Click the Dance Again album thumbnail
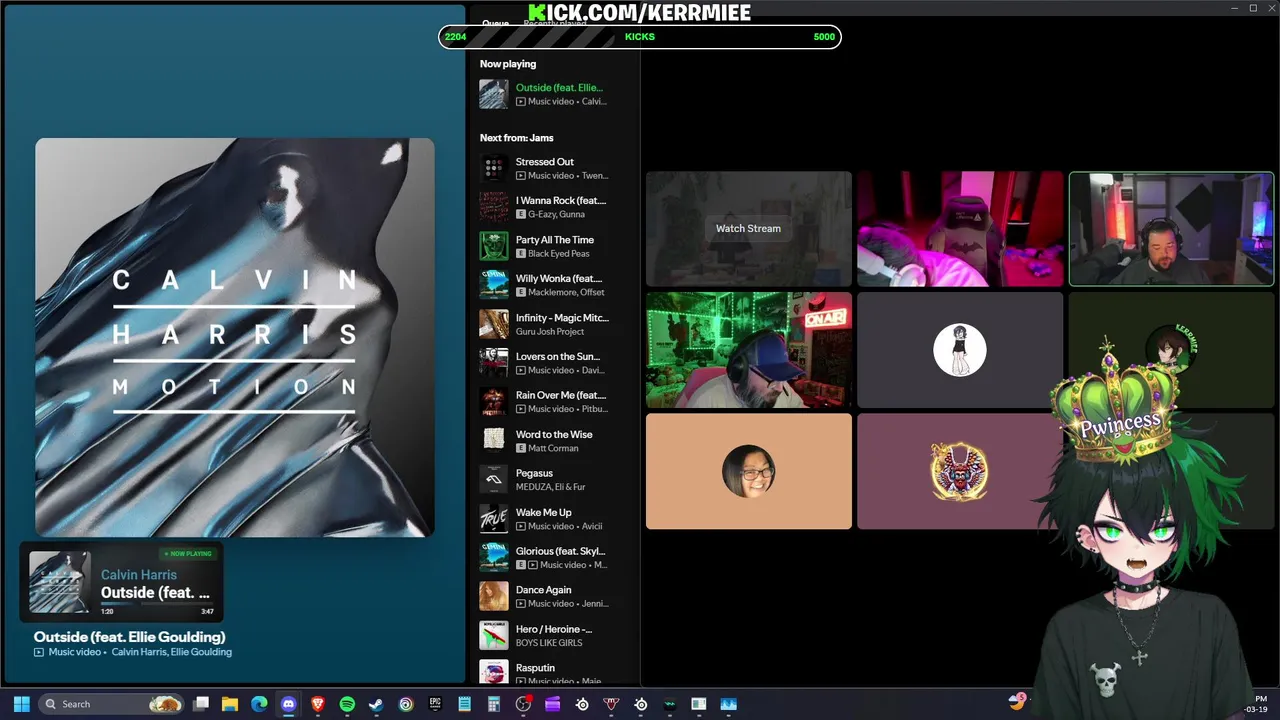The height and width of the screenshot is (720, 1280). pos(494,596)
